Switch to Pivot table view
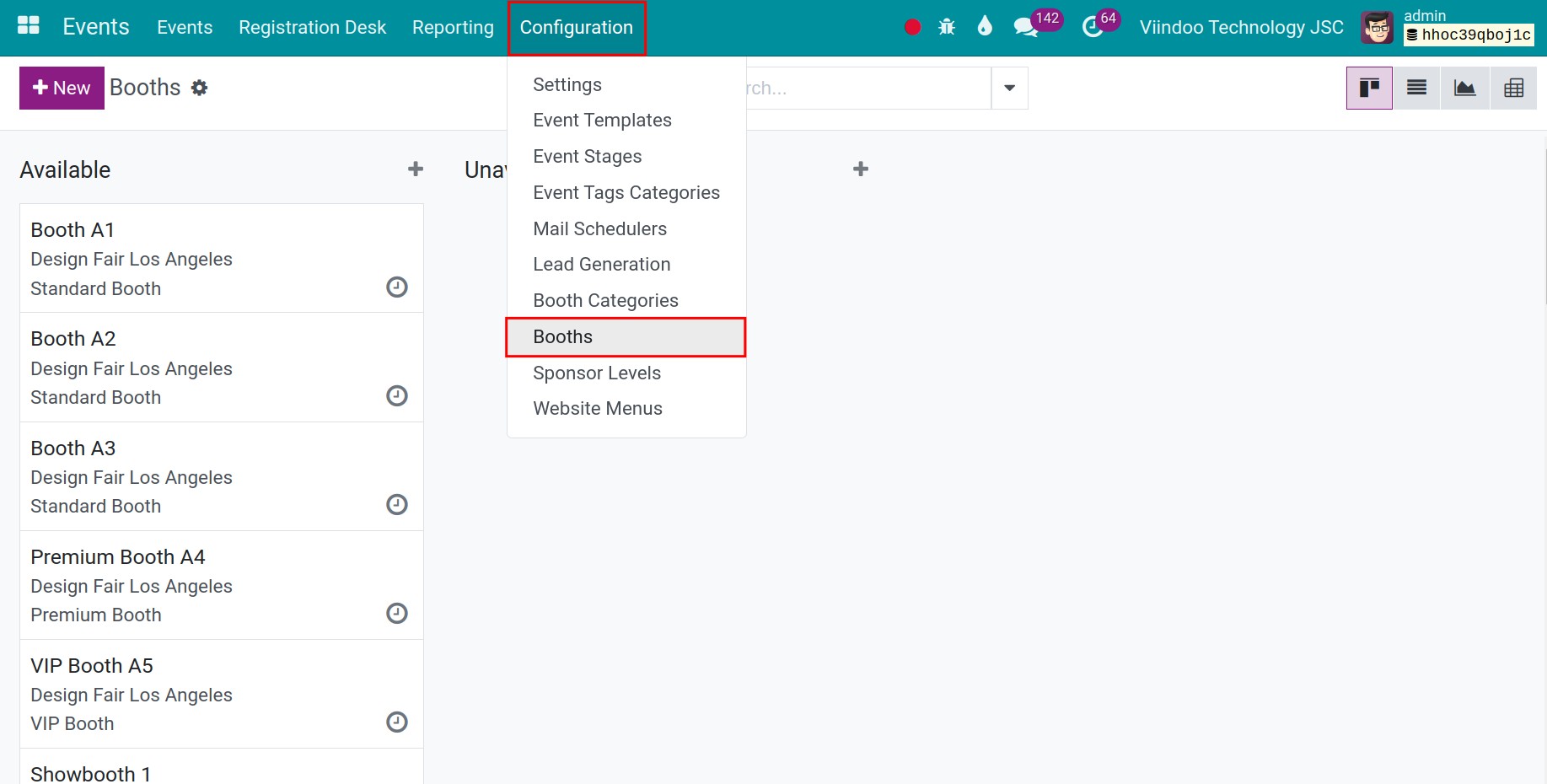 click(x=1513, y=88)
